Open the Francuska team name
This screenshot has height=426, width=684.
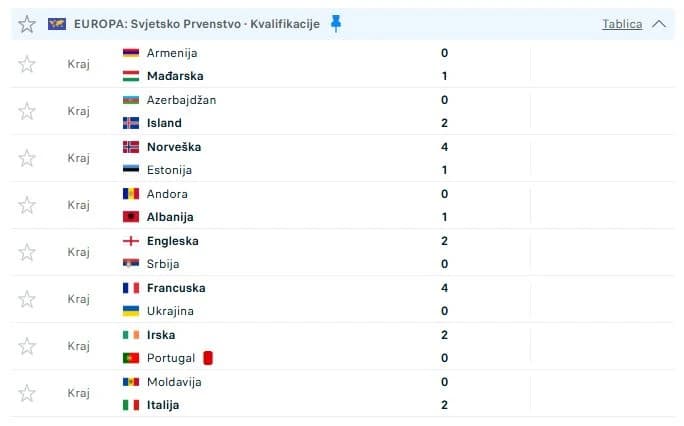coord(175,288)
